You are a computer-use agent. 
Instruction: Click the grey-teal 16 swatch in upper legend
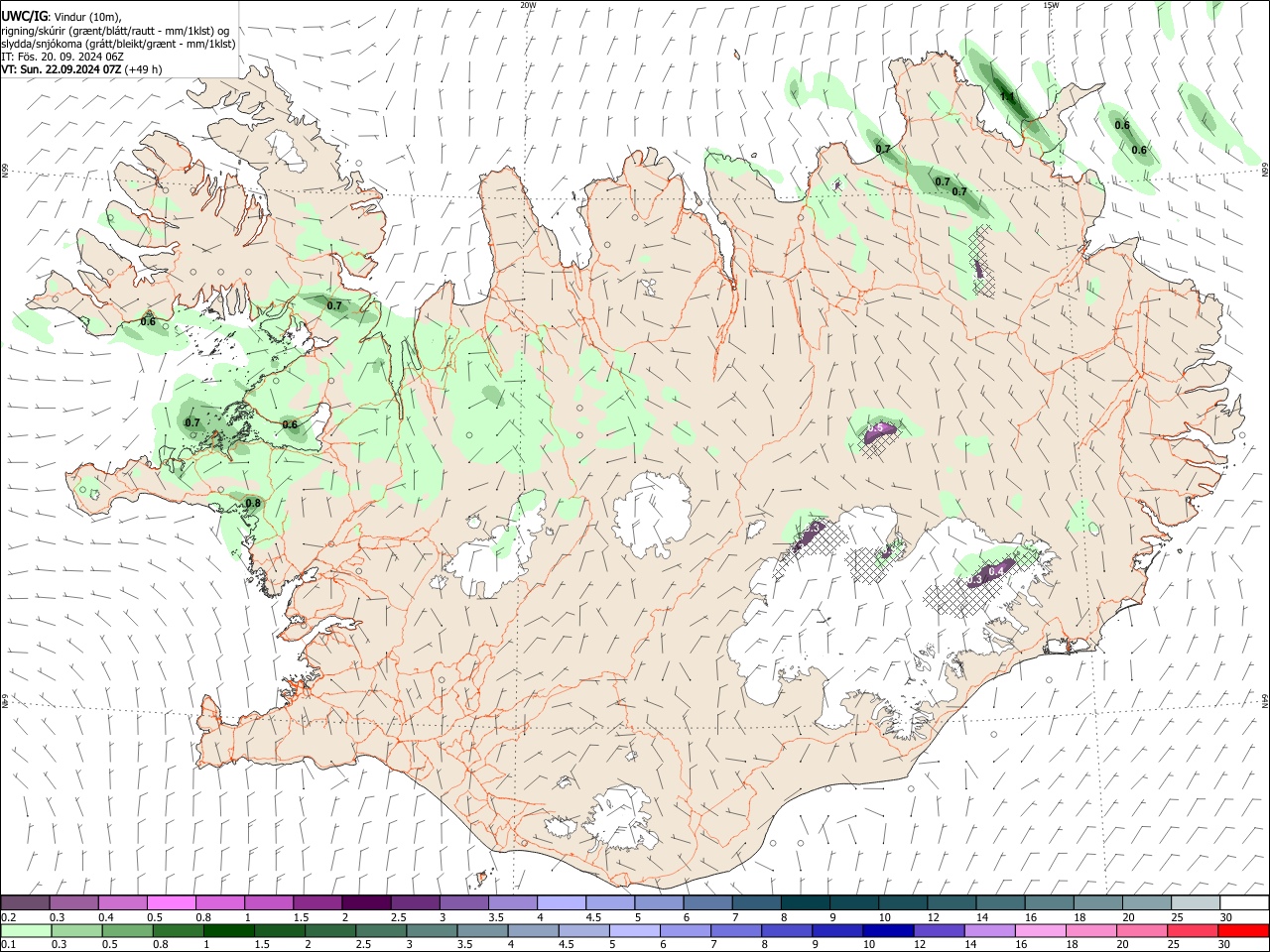(x=1048, y=903)
